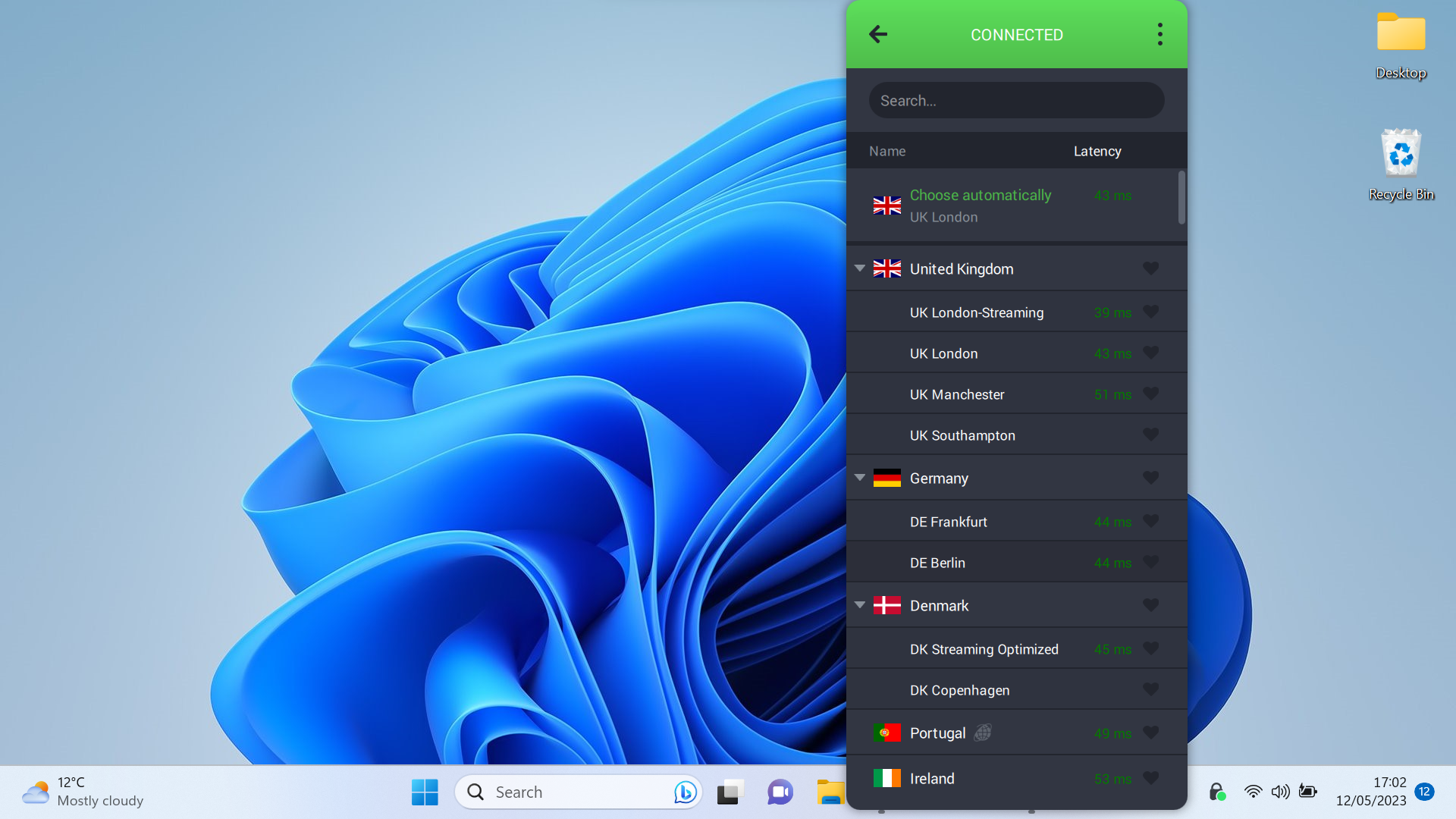Select the Recycle Bin icon
The image size is (1456, 819).
point(1401,165)
